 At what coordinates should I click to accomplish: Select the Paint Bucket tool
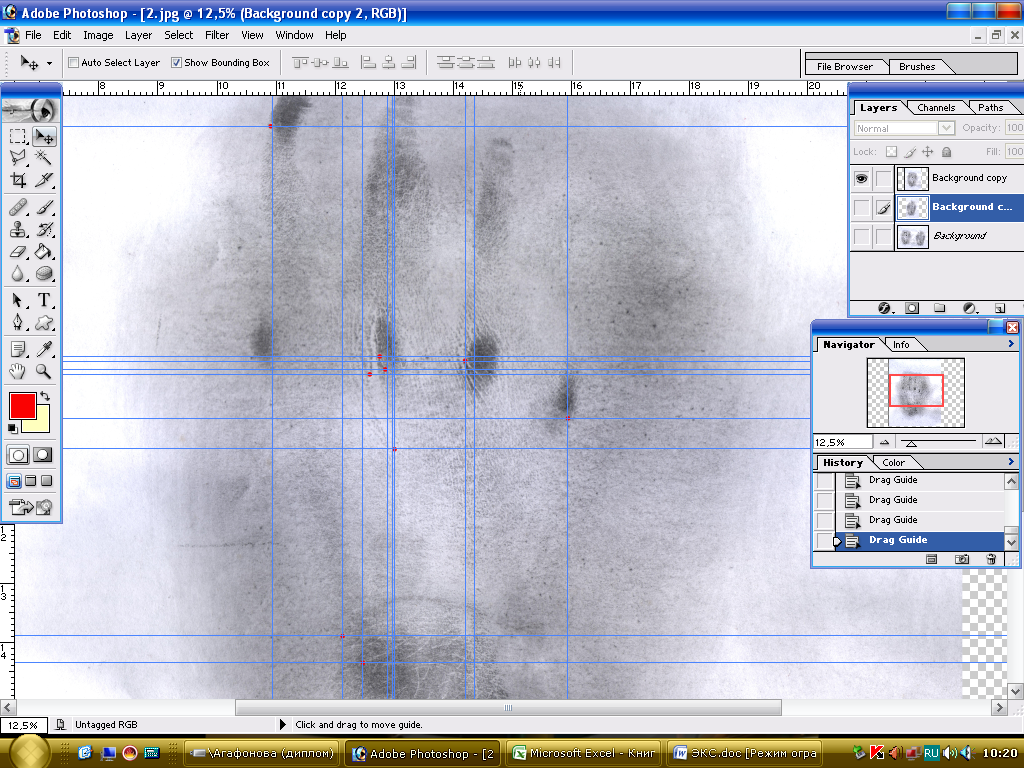pyautogui.click(x=44, y=252)
